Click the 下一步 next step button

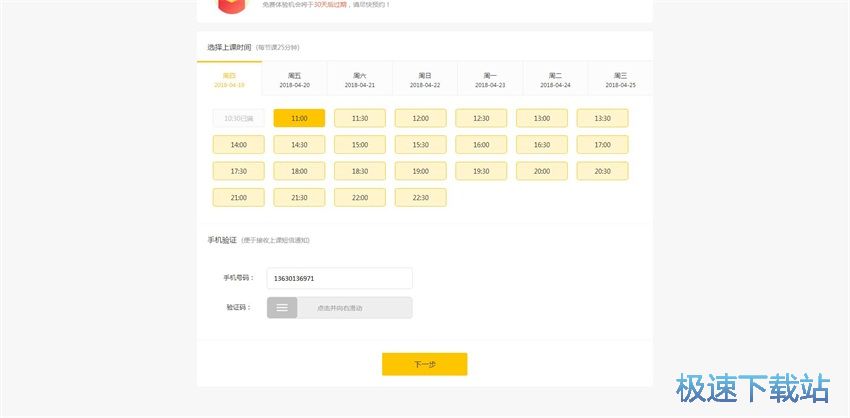[x=424, y=364]
